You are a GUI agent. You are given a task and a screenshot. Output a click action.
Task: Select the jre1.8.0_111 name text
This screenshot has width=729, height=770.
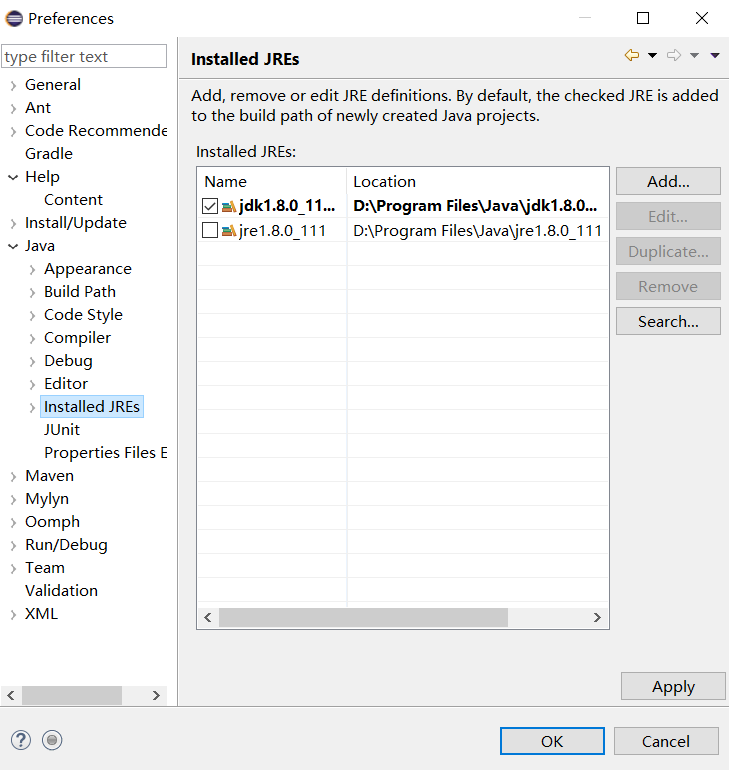pyautogui.click(x=283, y=230)
